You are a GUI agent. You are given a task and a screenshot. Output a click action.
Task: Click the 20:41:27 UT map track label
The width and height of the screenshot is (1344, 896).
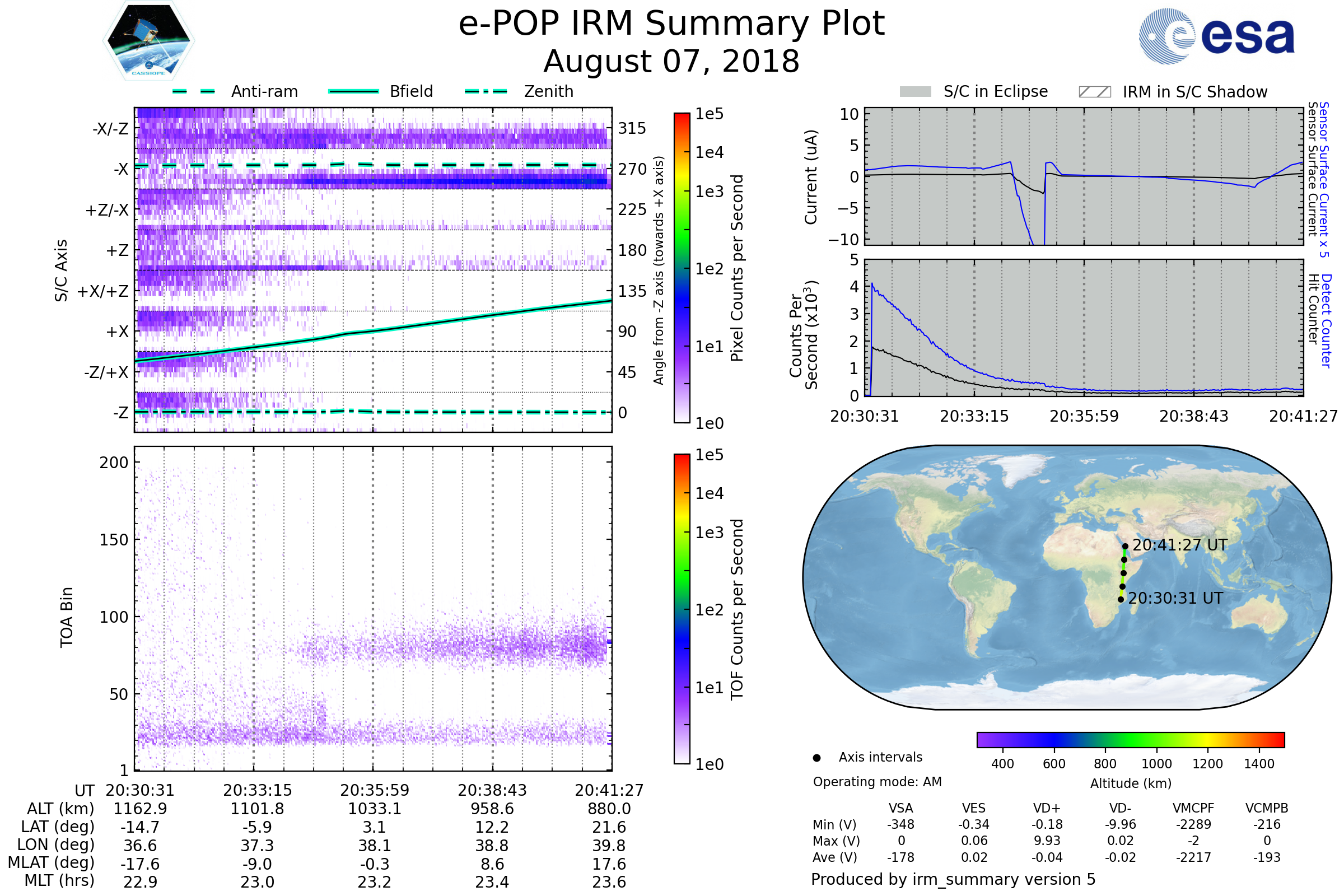(x=1179, y=545)
